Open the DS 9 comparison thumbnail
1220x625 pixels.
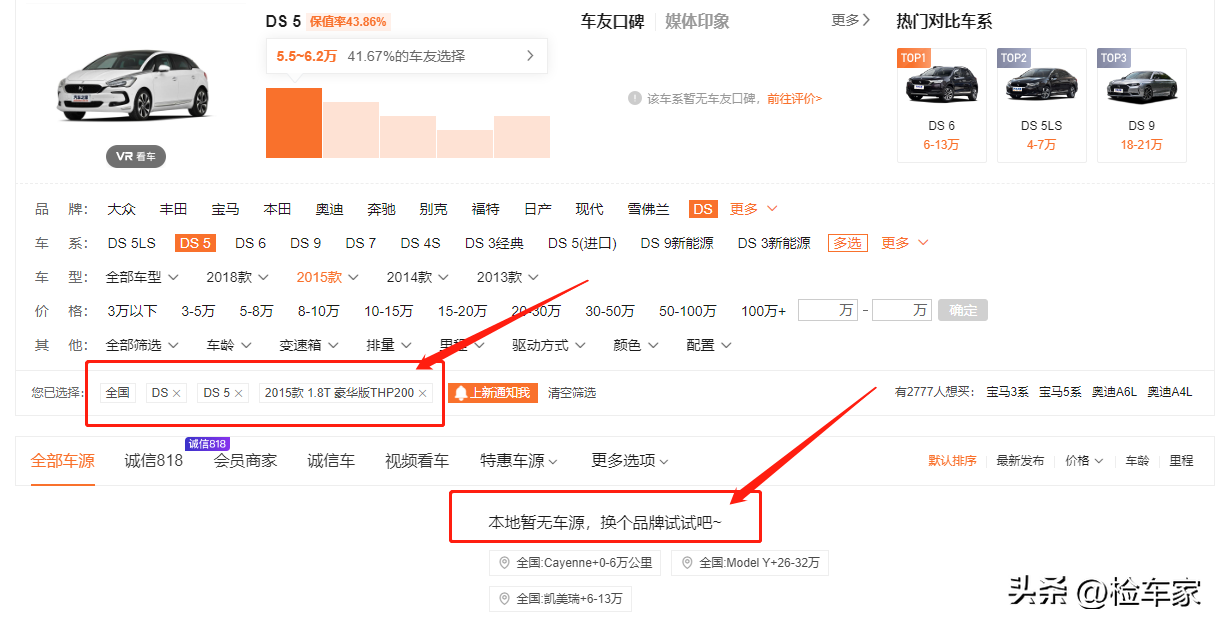coord(1142,105)
